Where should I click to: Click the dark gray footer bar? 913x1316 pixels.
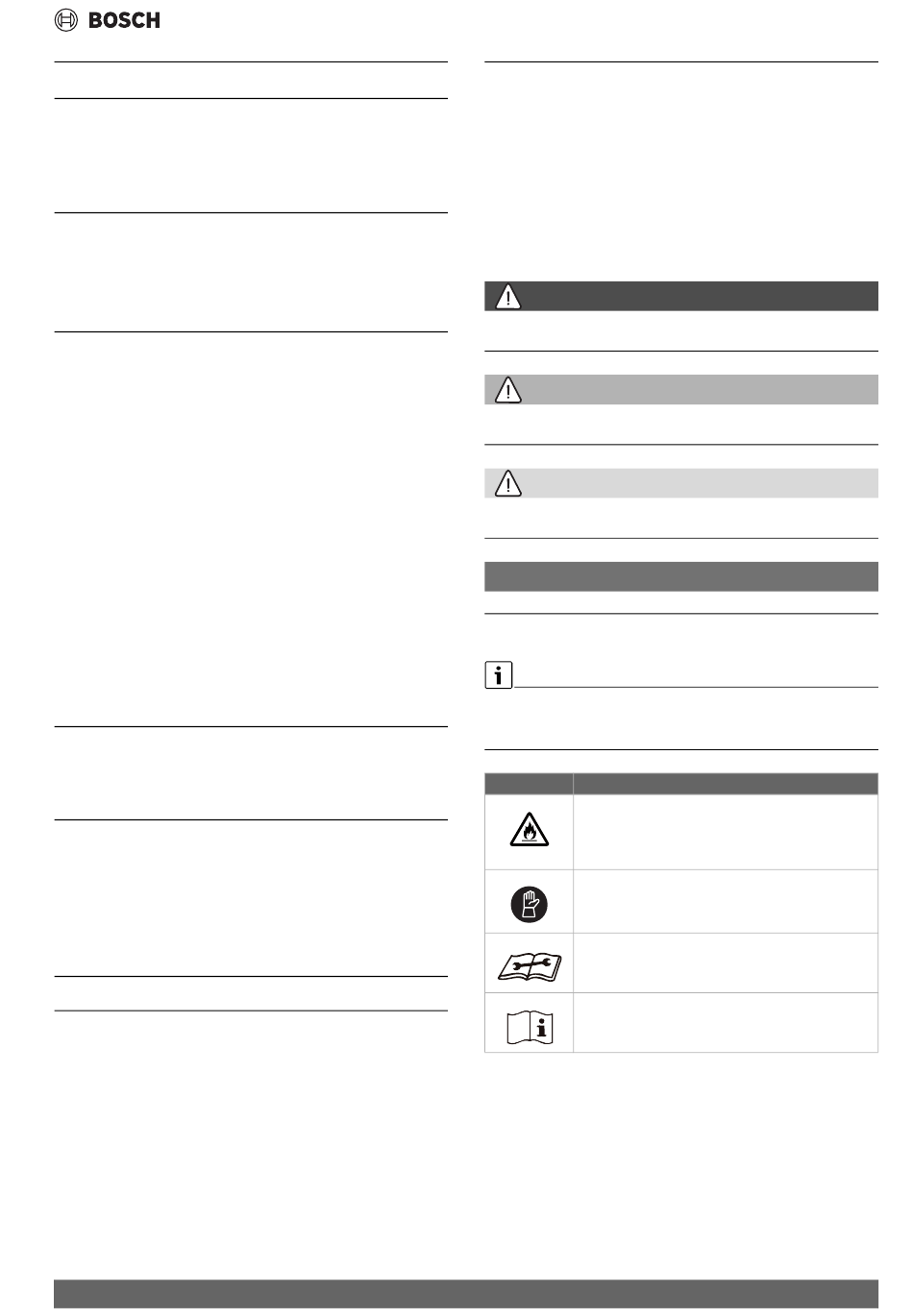[466, 1293]
